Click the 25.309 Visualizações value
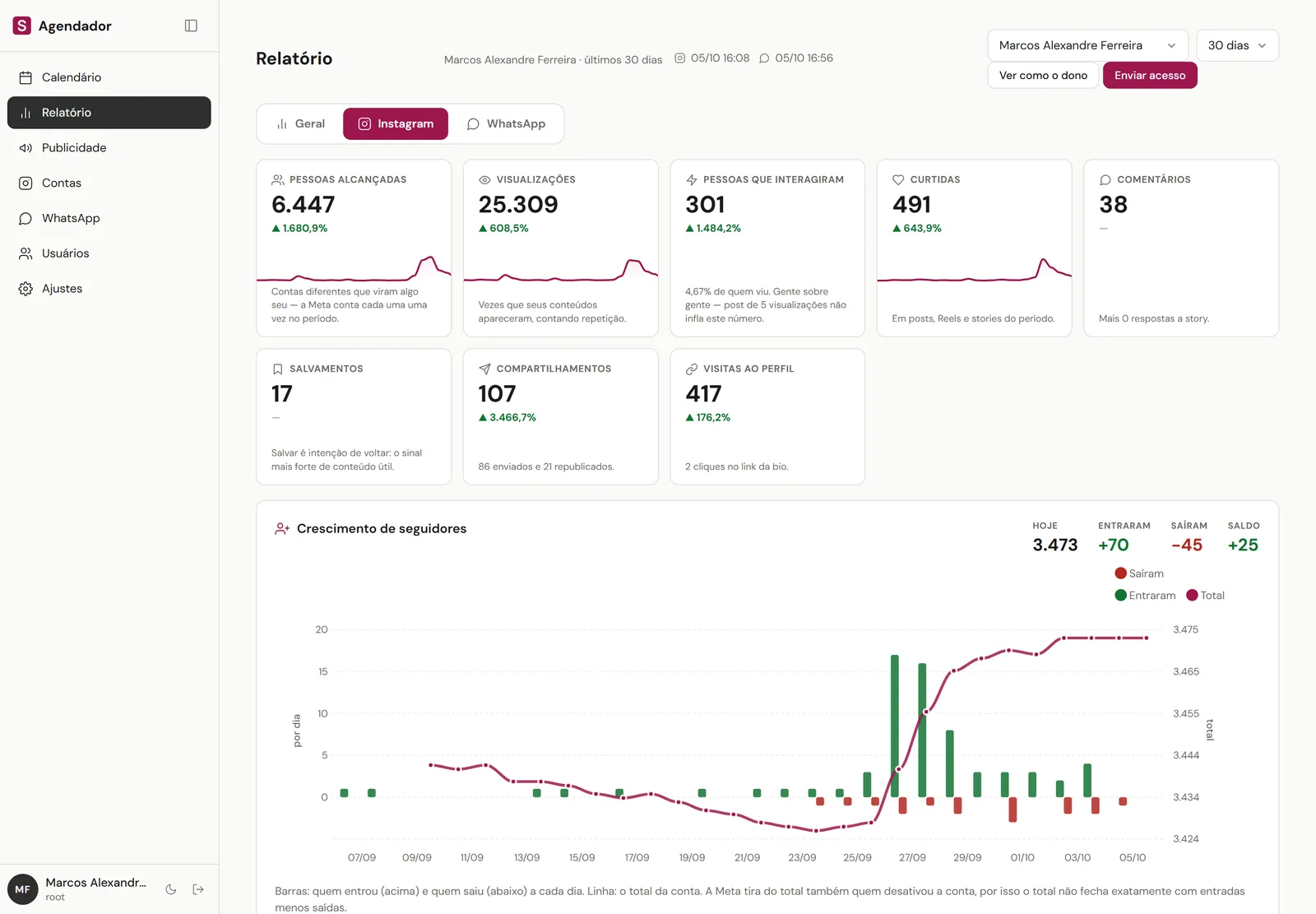 tap(518, 204)
